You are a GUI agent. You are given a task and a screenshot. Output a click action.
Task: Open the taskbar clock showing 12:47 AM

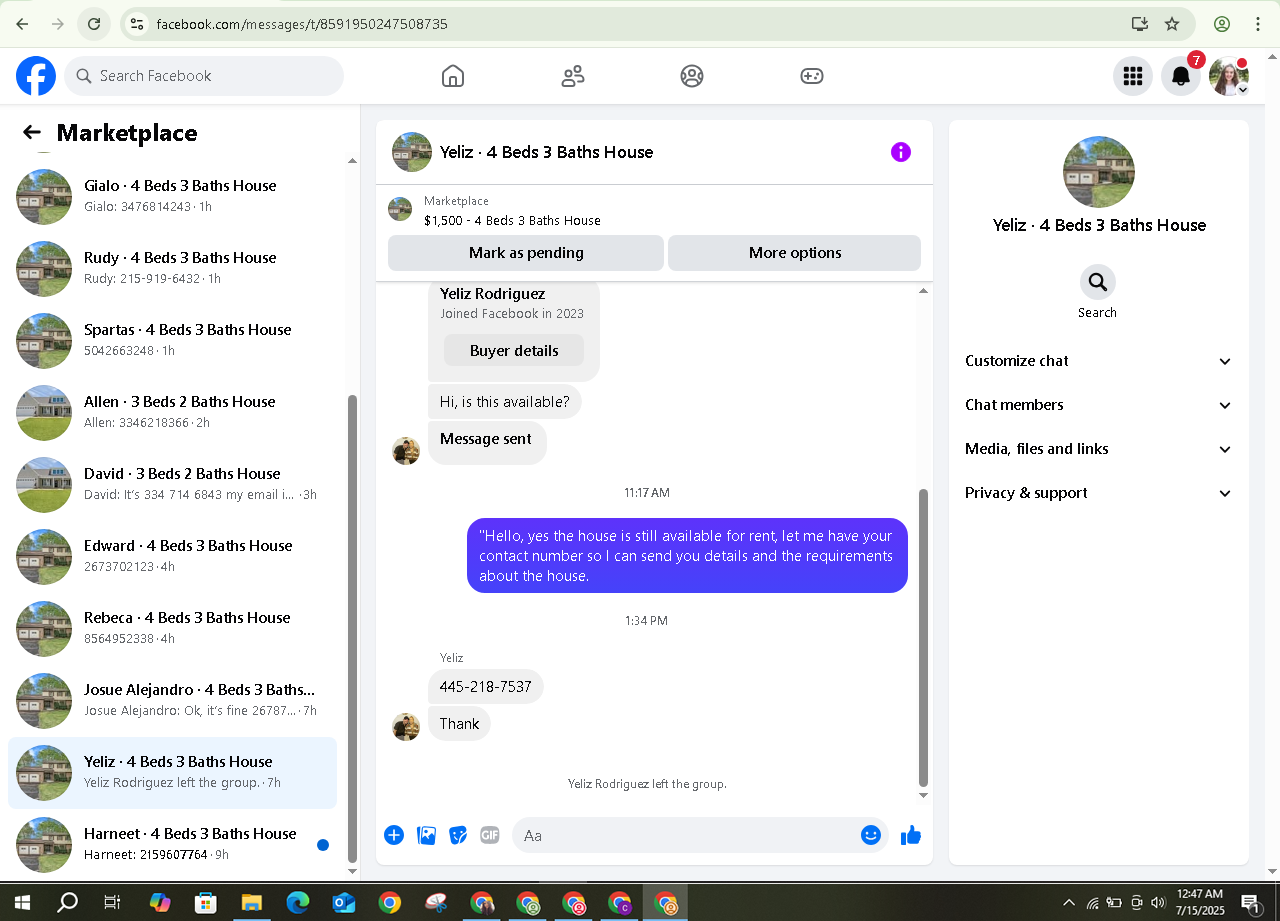point(1199,903)
